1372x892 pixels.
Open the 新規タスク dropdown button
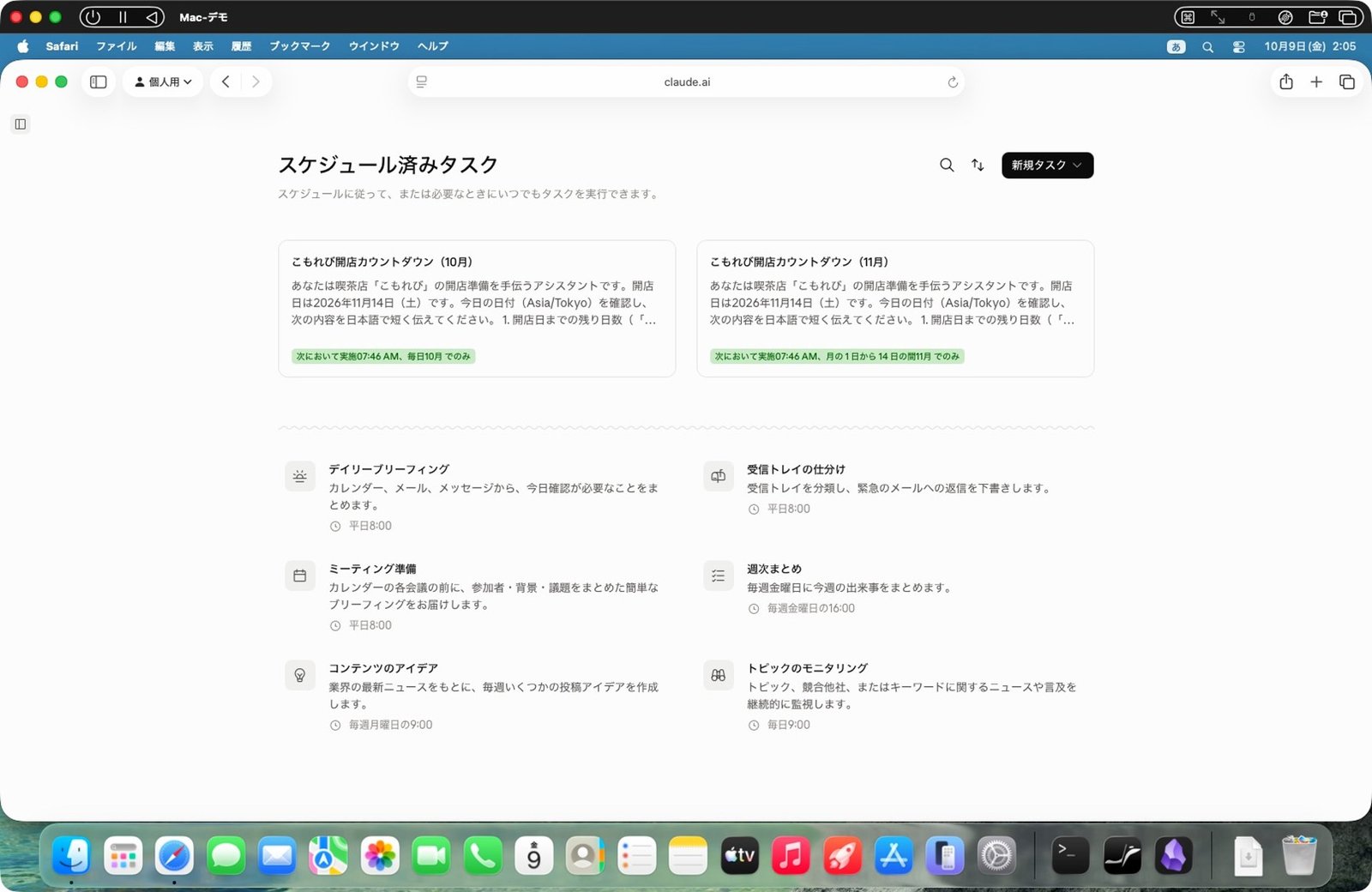point(1047,165)
